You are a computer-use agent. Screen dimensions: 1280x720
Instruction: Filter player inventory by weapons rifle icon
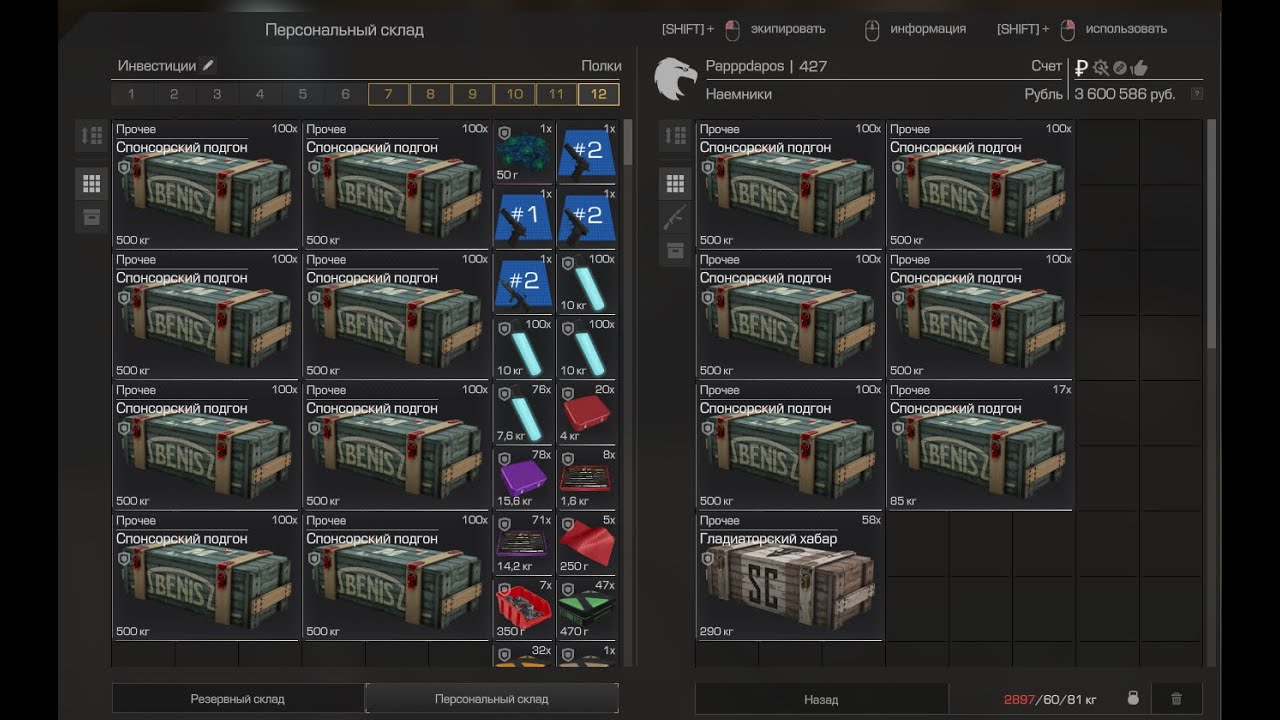676,217
